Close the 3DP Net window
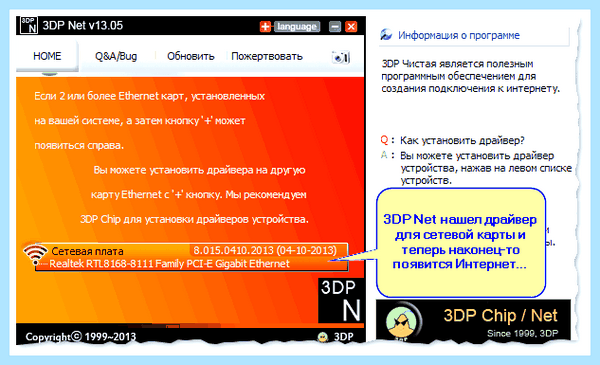The height and width of the screenshot is (365, 600). pyautogui.click(x=351, y=26)
